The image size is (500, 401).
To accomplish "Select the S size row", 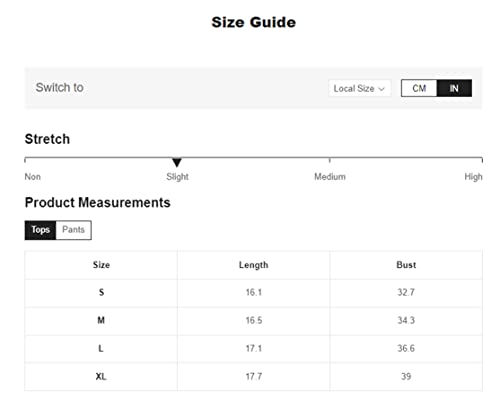I will coord(253,293).
